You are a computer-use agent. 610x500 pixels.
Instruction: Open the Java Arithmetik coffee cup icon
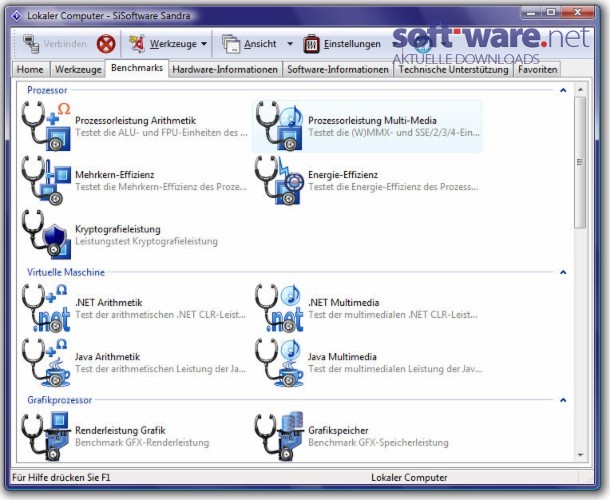pos(46,362)
